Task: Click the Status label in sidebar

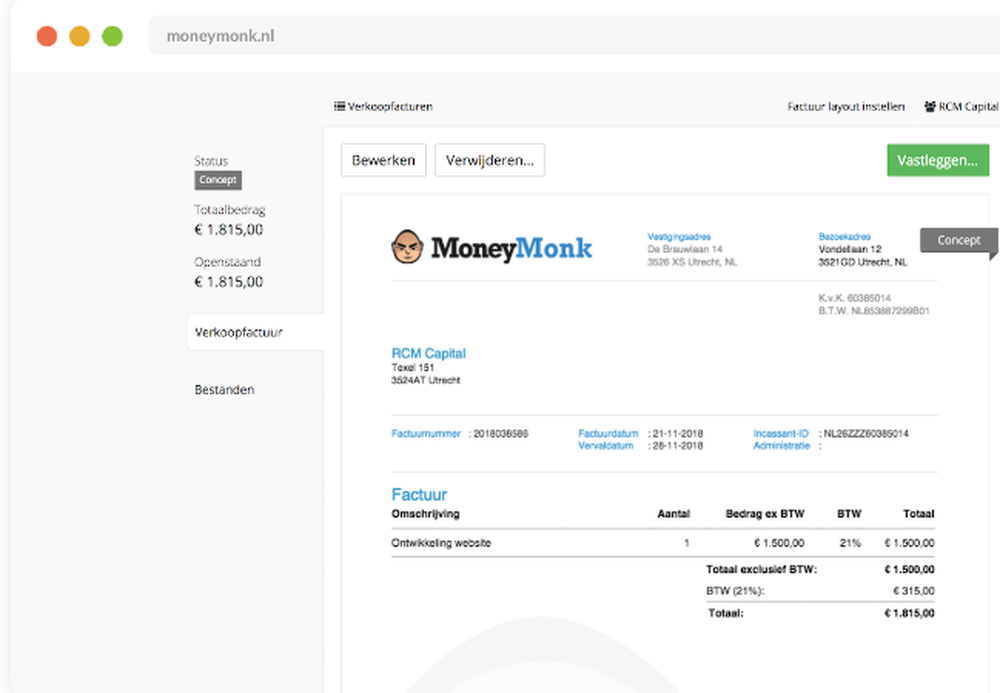Action: [x=211, y=161]
